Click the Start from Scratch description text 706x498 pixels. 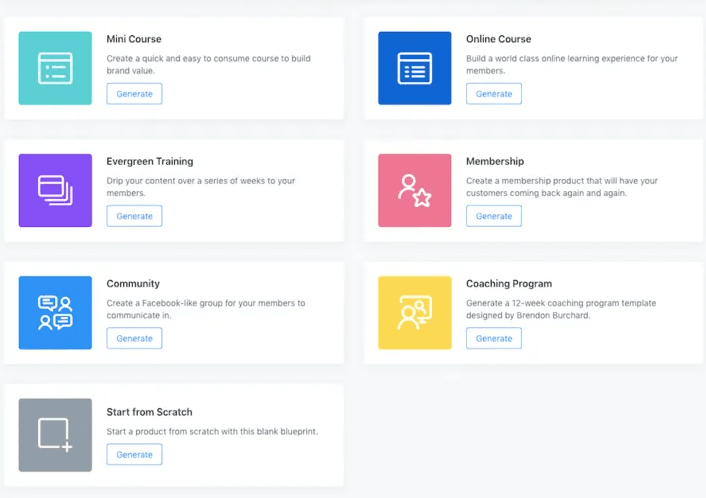(x=212, y=431)
